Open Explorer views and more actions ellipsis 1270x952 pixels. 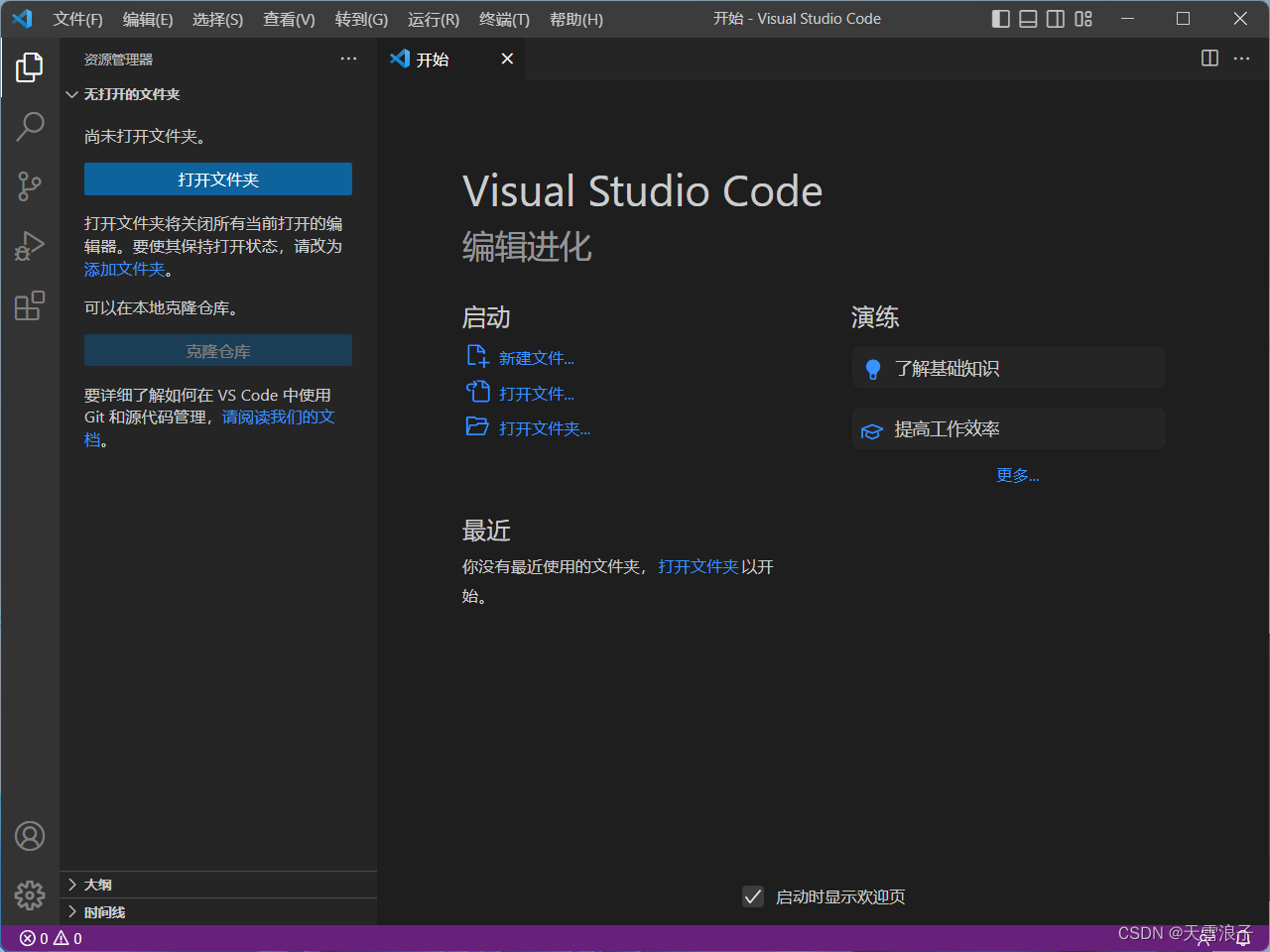[348, 59]
